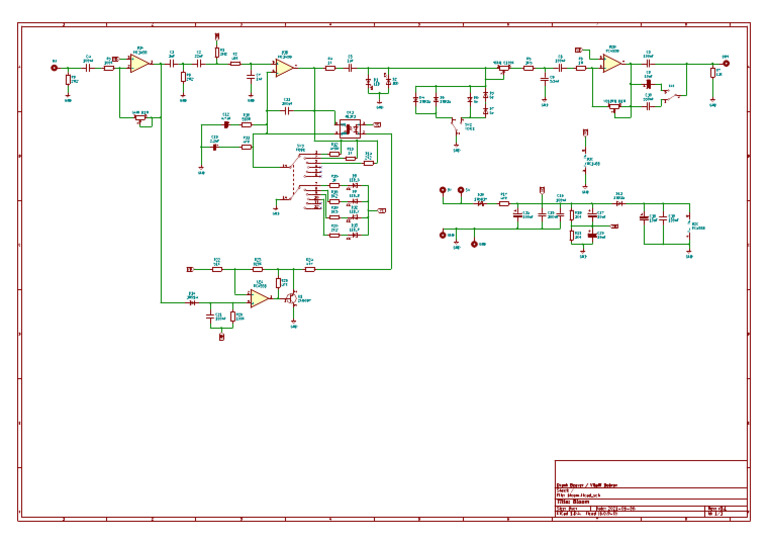Select the protection diode after the power inputs
Viewport: 768px width, 543px height.
(480, 203)
